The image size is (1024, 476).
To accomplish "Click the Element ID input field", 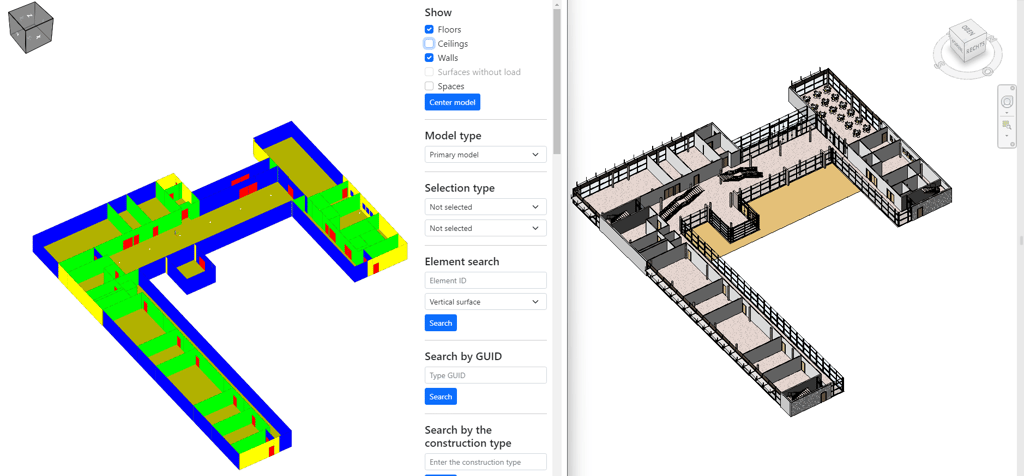I will click(485, 281).
